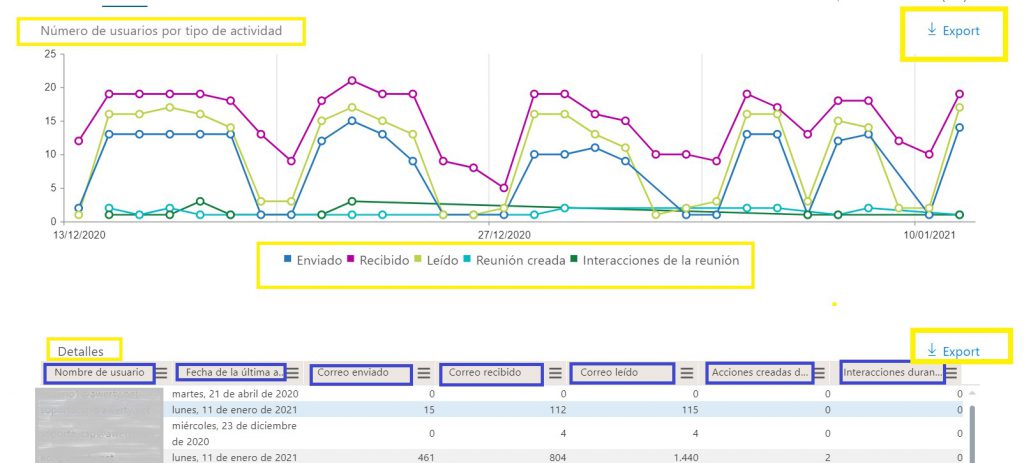
Task: Open the Correo enviado column menu icon
Action: (x=424, y=373)
